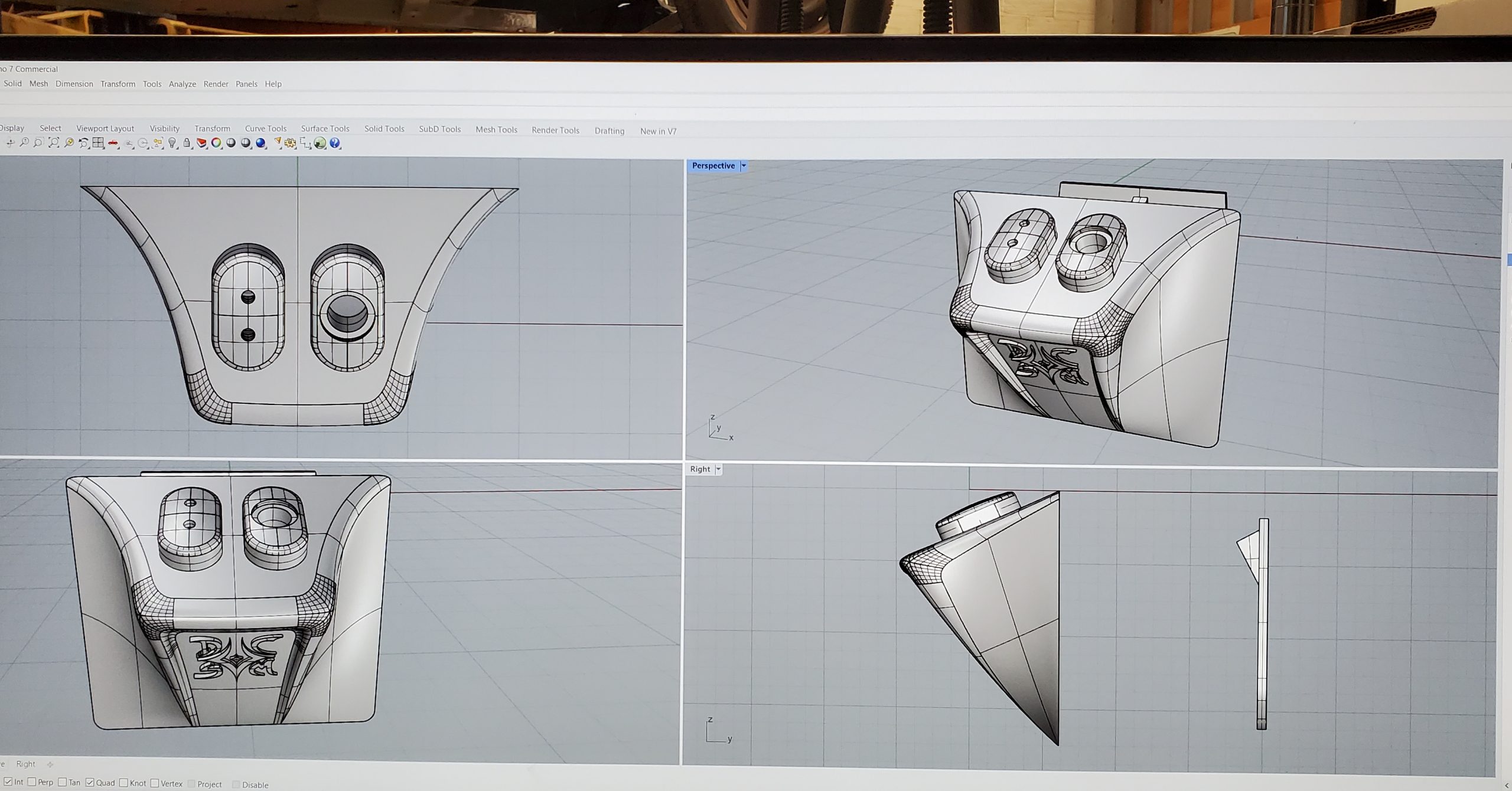The width and height of the screenshot is (1512, 791).
Task: Uncheck the Quad object snap
Action: (x=90, y=782)
